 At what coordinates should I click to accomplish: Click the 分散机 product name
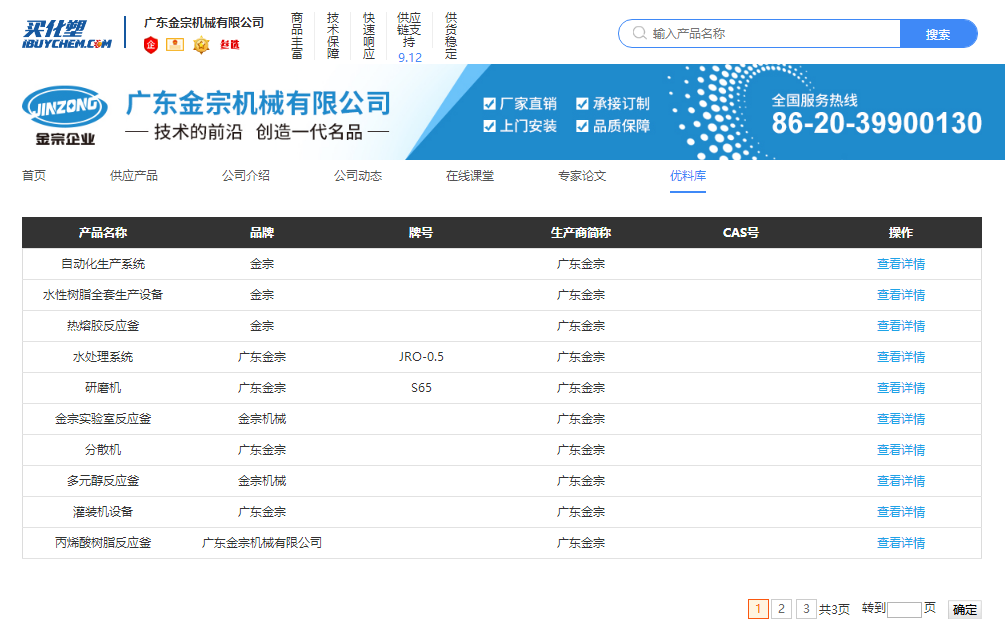(103, 449)
